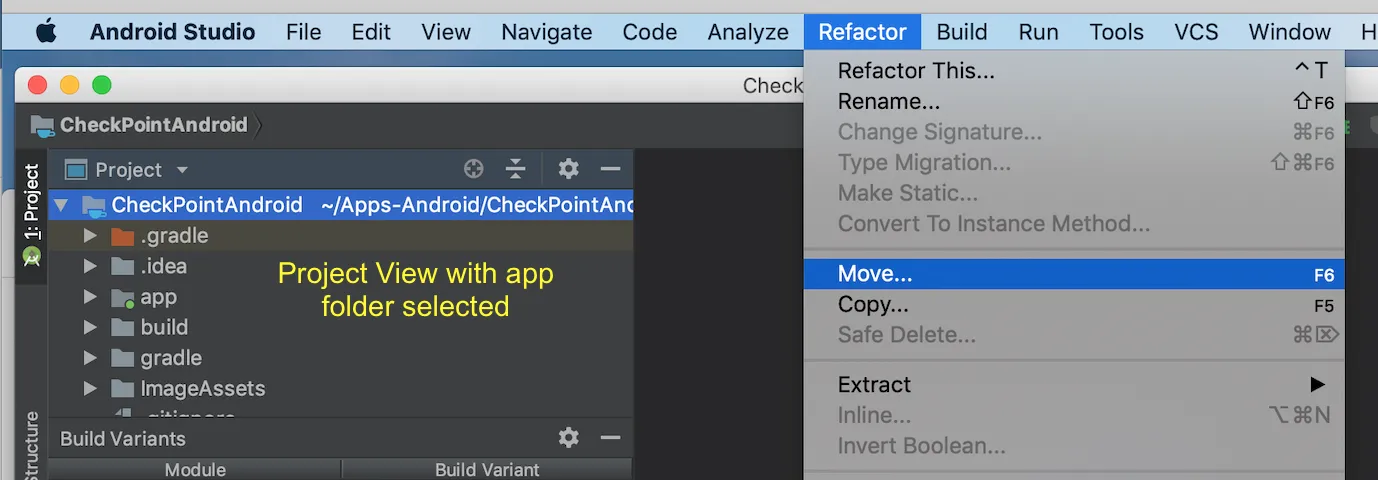Open the VCS menu
Viewport: 1378px width, 480px height.
[1196, 32]
